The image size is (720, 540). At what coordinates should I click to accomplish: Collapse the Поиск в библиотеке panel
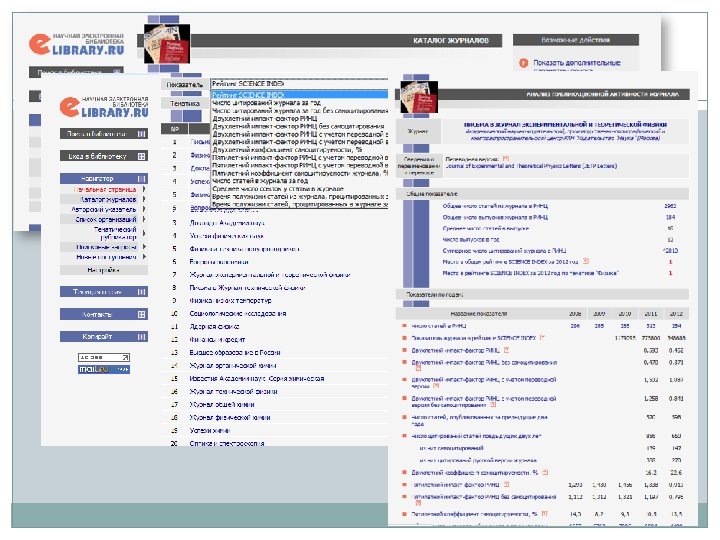click(x=141, y=134)
